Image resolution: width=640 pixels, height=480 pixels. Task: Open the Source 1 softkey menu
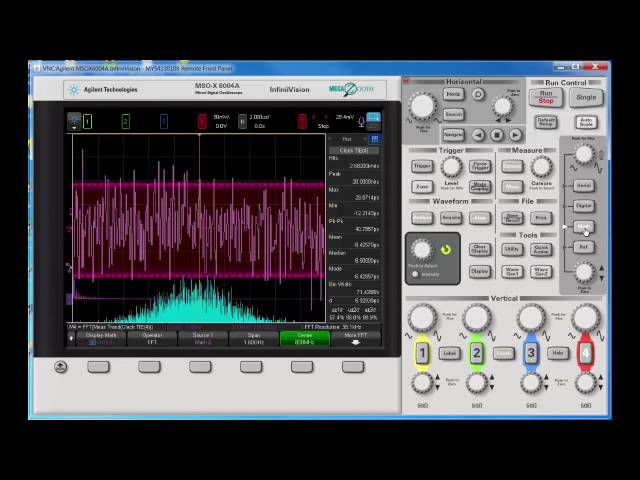(203, 338)
